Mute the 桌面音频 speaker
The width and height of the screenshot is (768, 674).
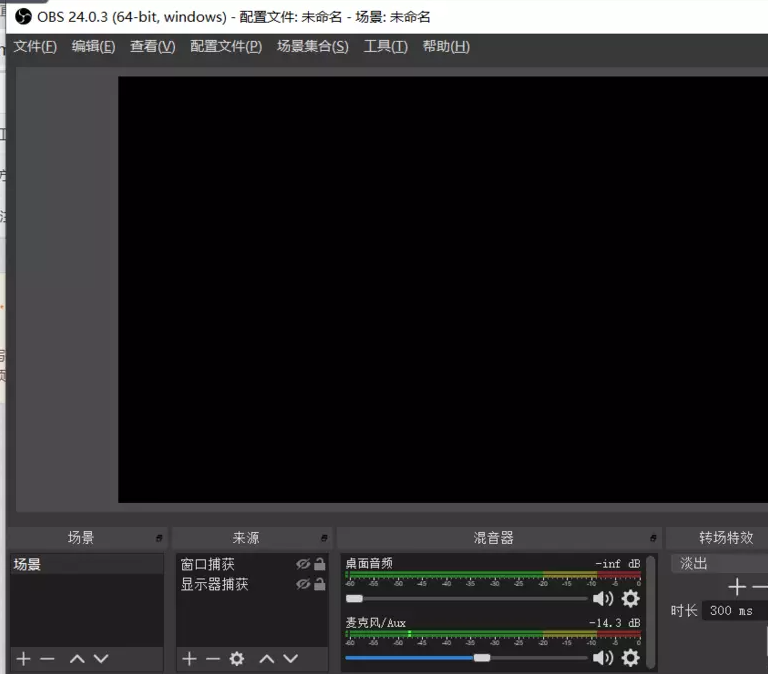[x=603, y=598]
